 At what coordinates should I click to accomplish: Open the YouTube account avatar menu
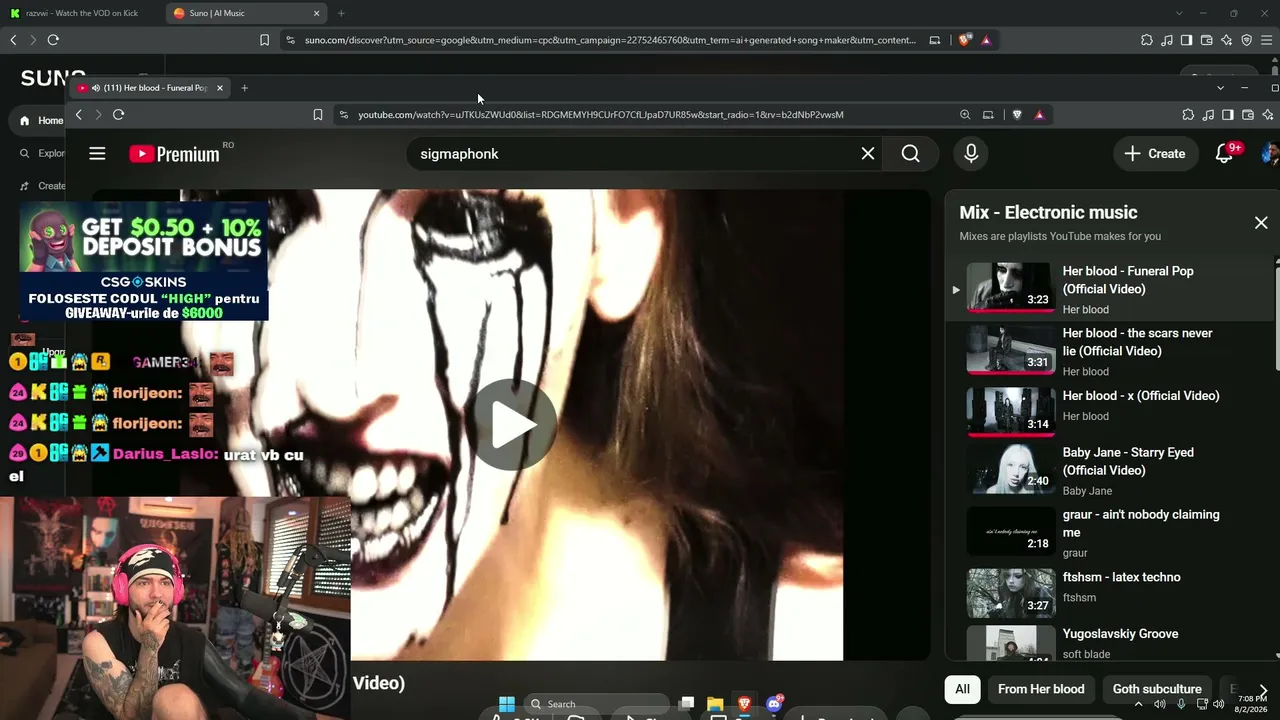1271,154
